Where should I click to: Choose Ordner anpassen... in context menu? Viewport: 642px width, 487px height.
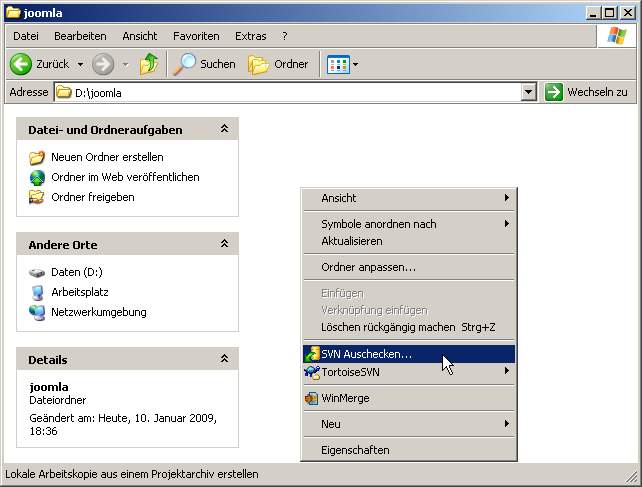[x=409, y=267]
